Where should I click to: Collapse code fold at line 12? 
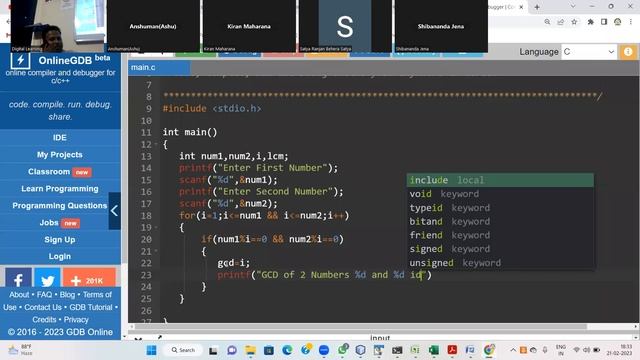156,144
